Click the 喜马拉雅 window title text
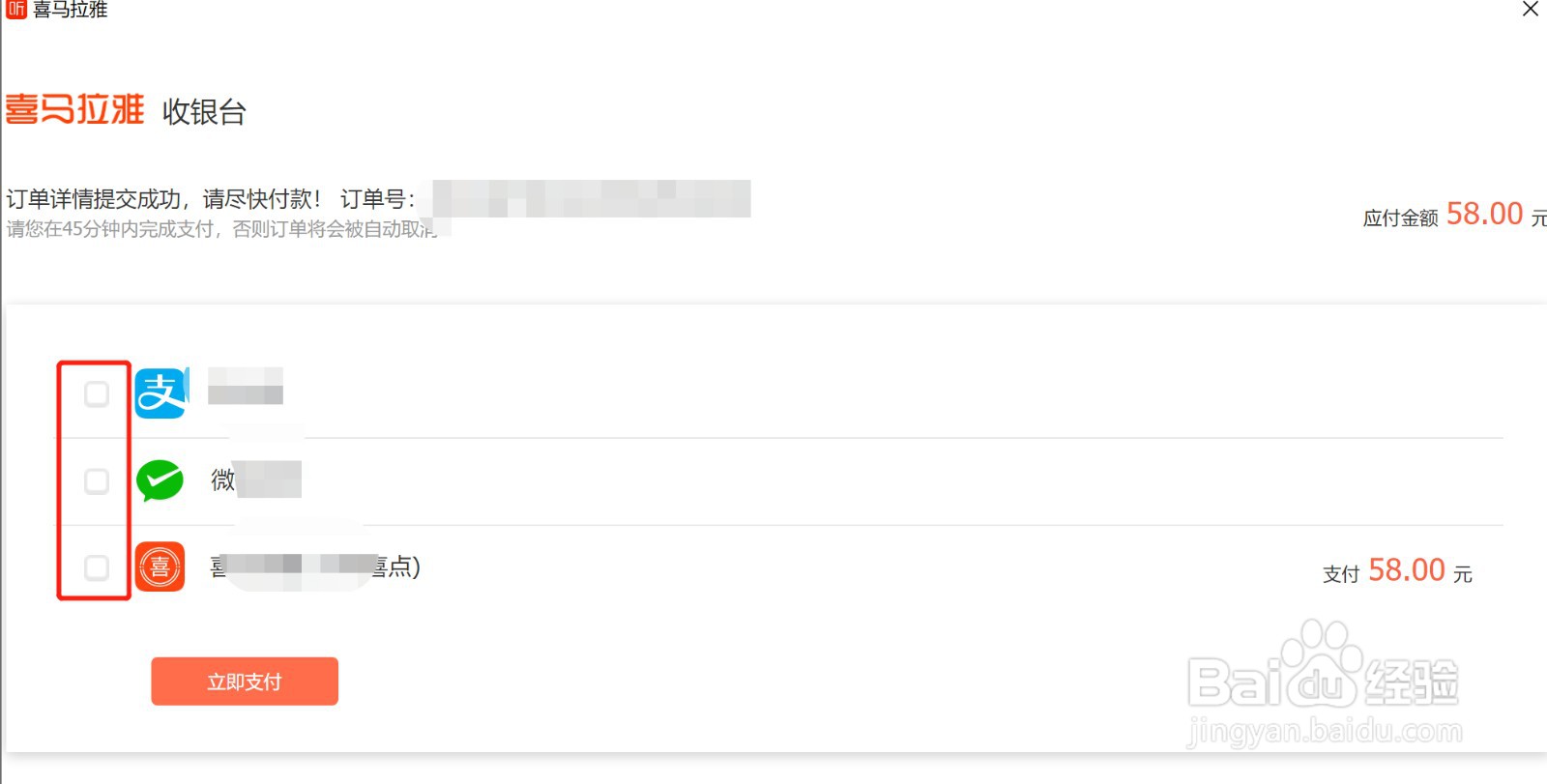This screenshot has width=1547, height=784. coord(70,10)
